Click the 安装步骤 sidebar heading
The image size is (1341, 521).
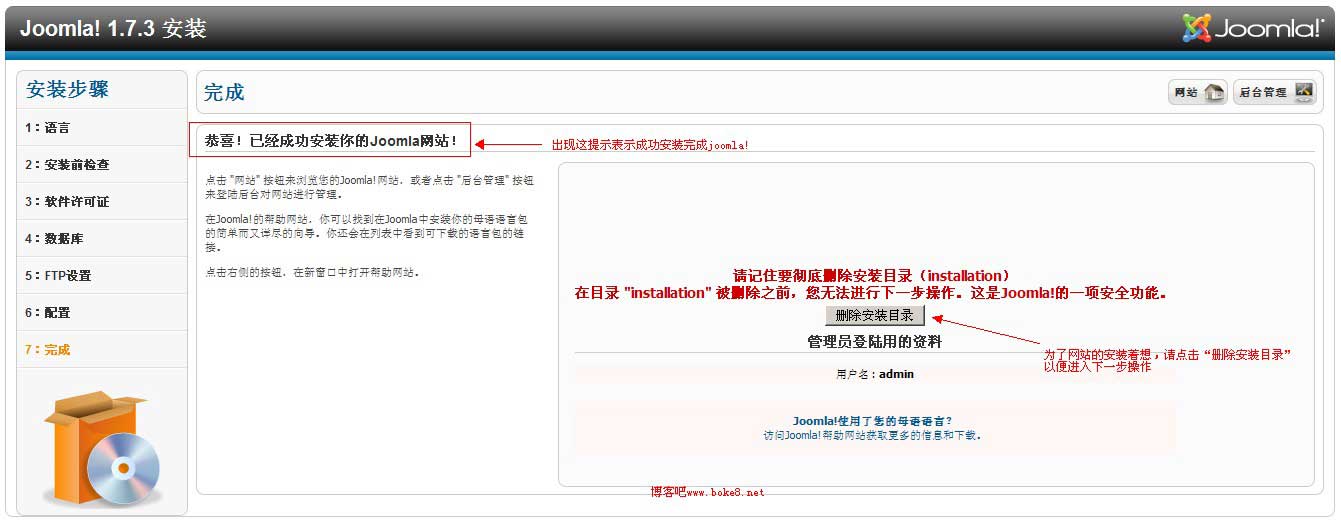(68, 89)
